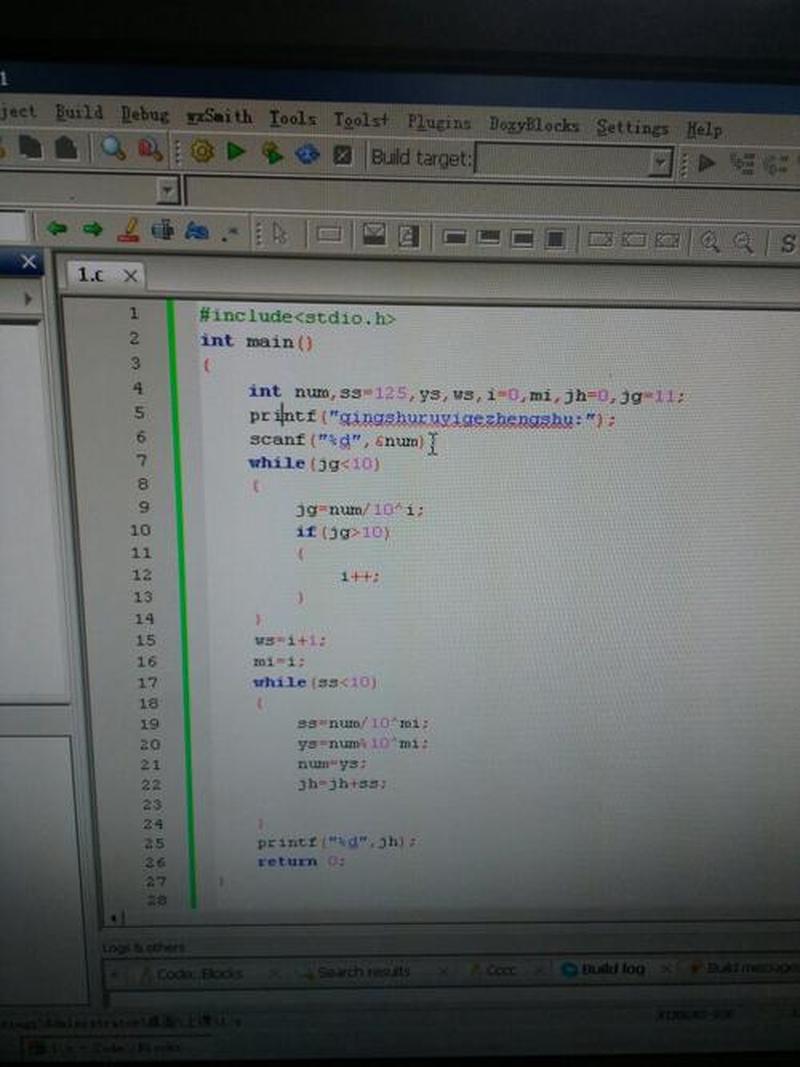Open the wxSmith menu

pos(219,116)
